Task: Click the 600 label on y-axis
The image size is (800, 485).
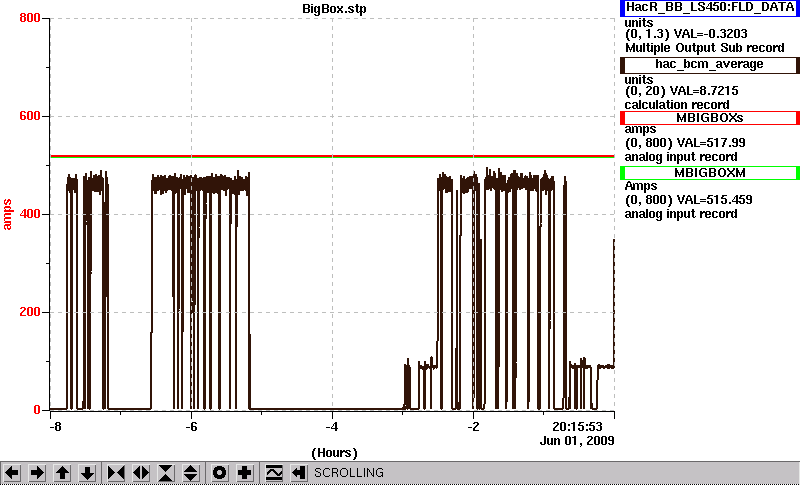Action: pos(30,116)
